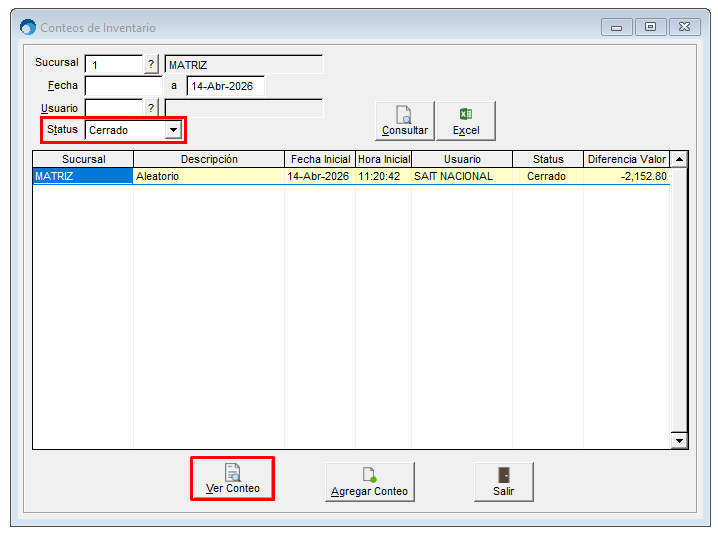718x533 pixels.
Task: Click the starting Fecha input field
Action: [x=124, y=86]
